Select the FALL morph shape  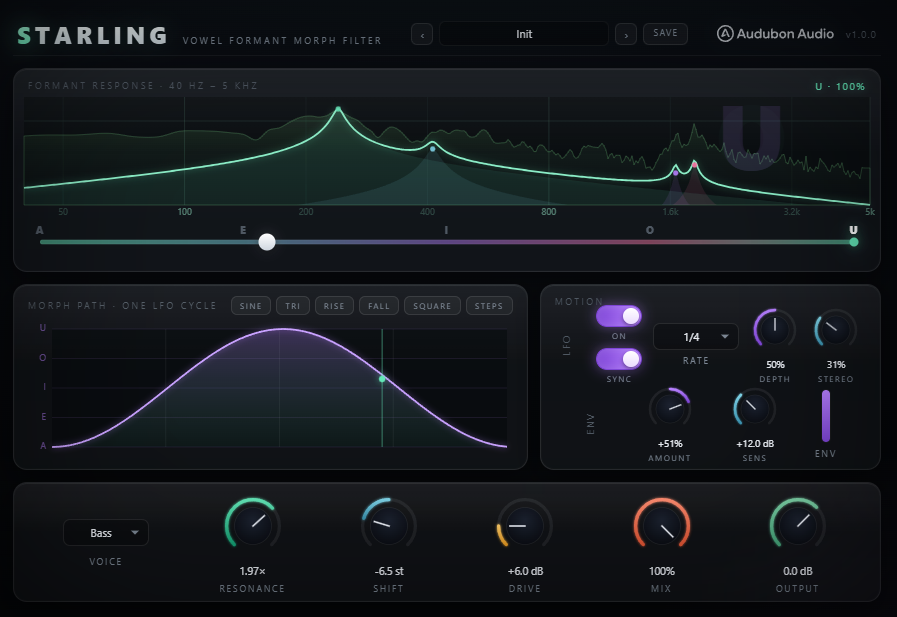coord(379,306)
